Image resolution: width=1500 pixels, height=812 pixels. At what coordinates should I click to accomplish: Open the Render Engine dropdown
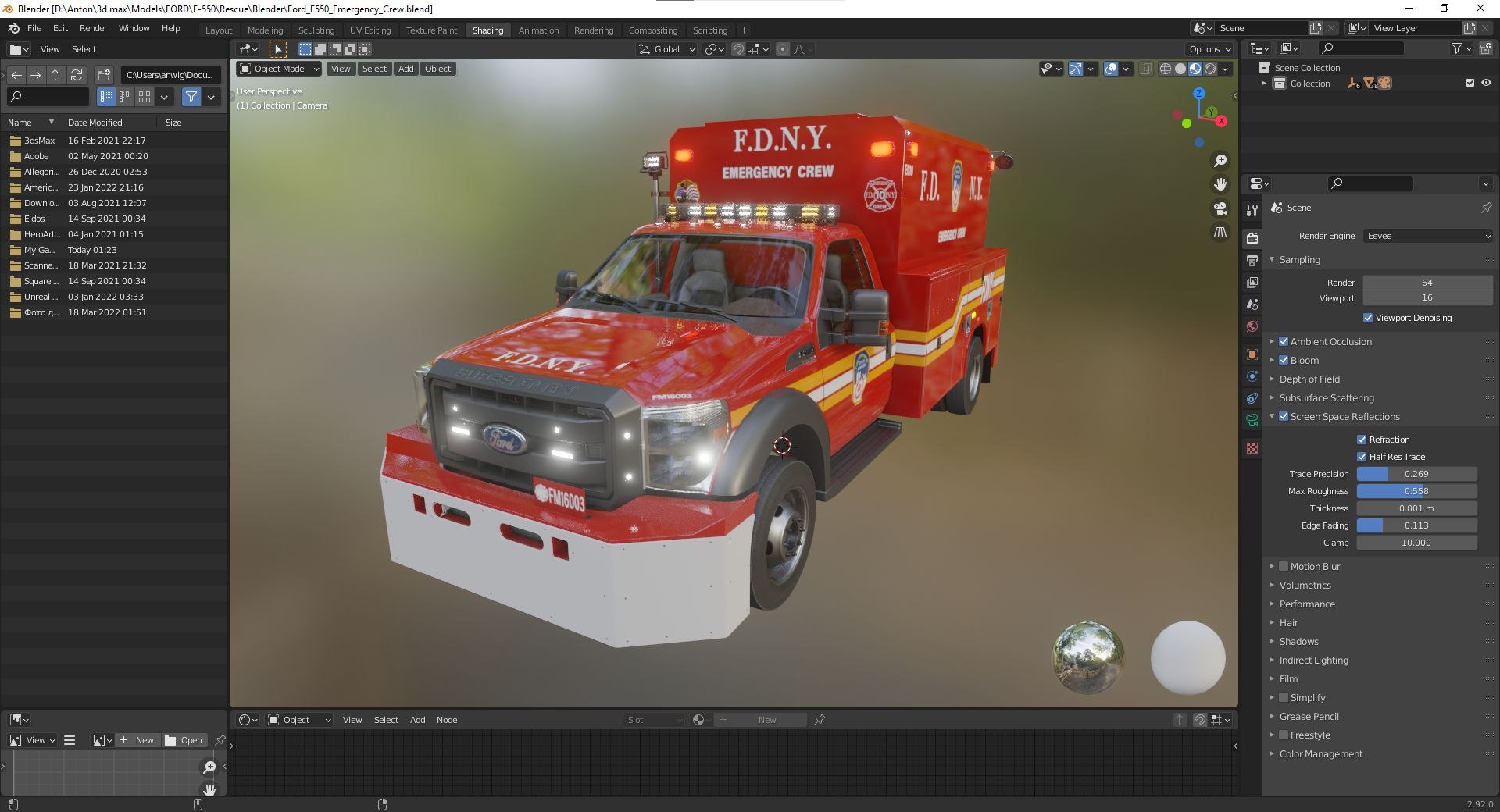tap(1428, 236)
